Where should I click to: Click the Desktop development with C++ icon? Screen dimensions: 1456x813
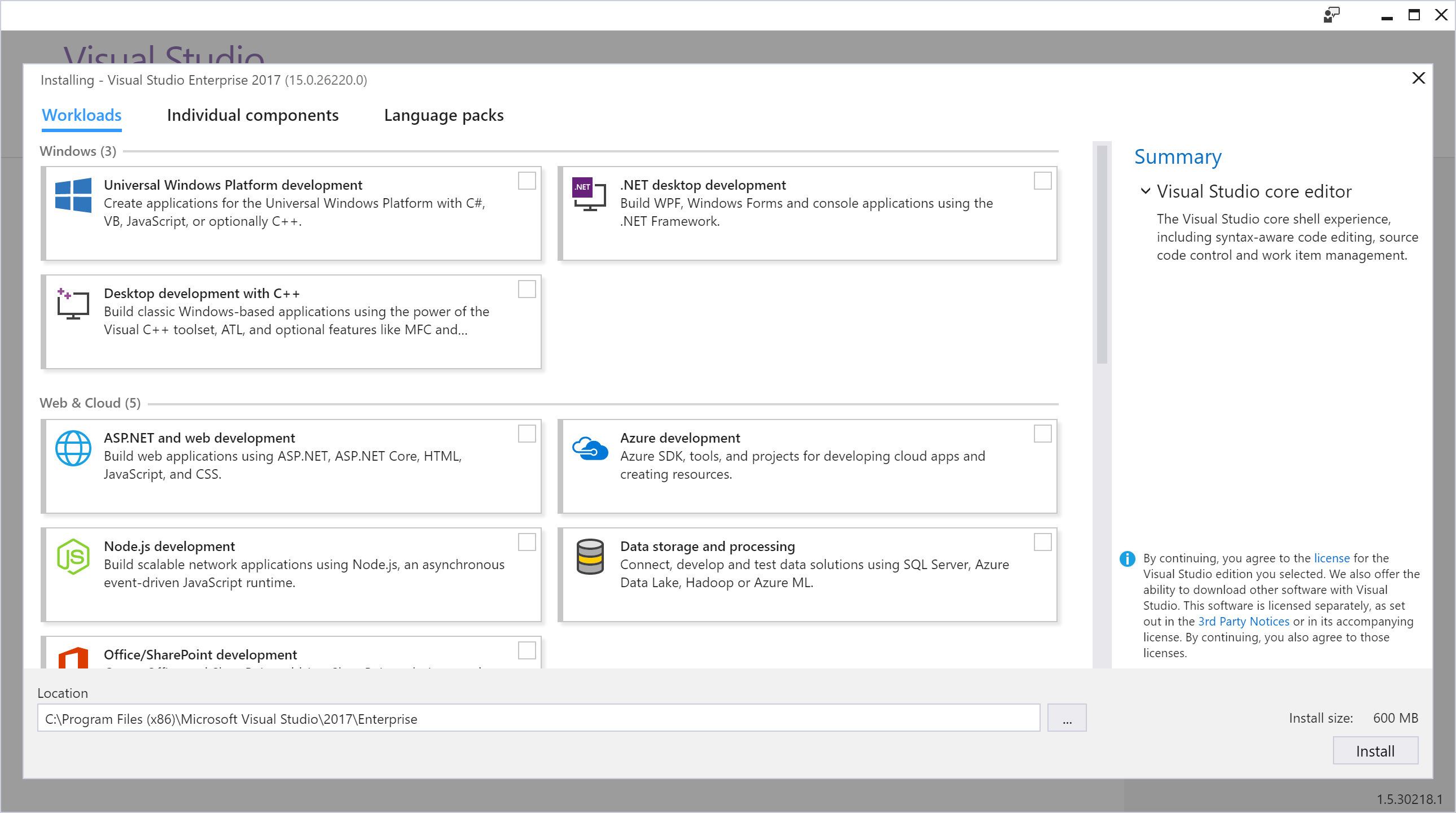73,304
